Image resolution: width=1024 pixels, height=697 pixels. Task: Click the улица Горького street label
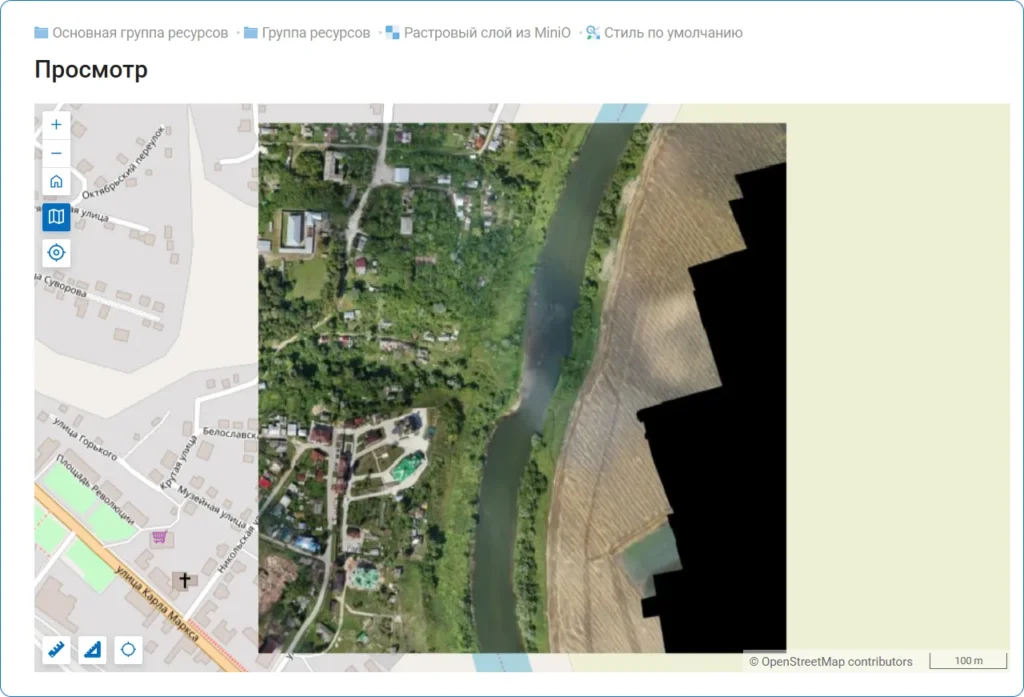click(85, 438)
